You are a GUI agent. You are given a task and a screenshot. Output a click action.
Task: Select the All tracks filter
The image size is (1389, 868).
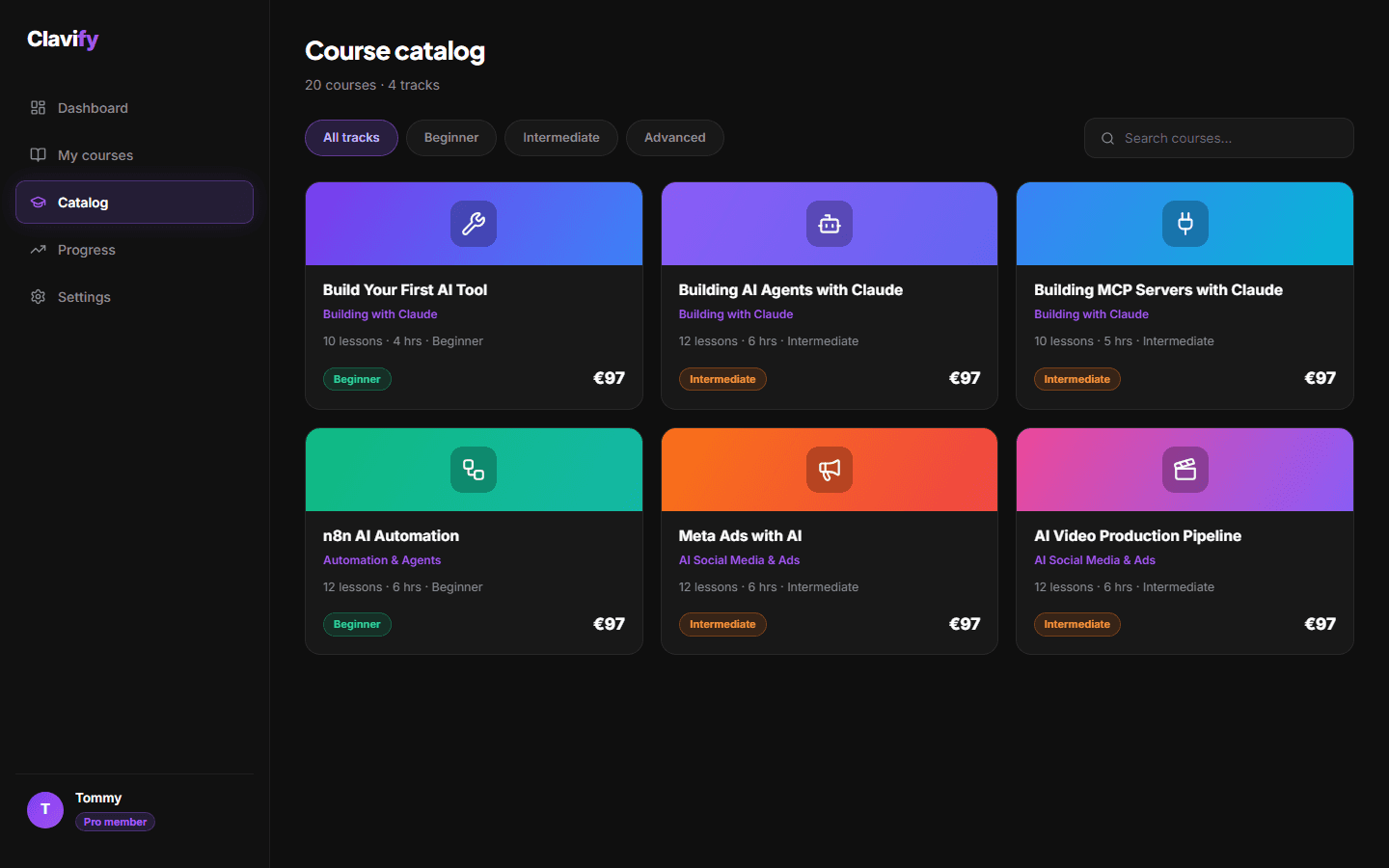(351, 138)
